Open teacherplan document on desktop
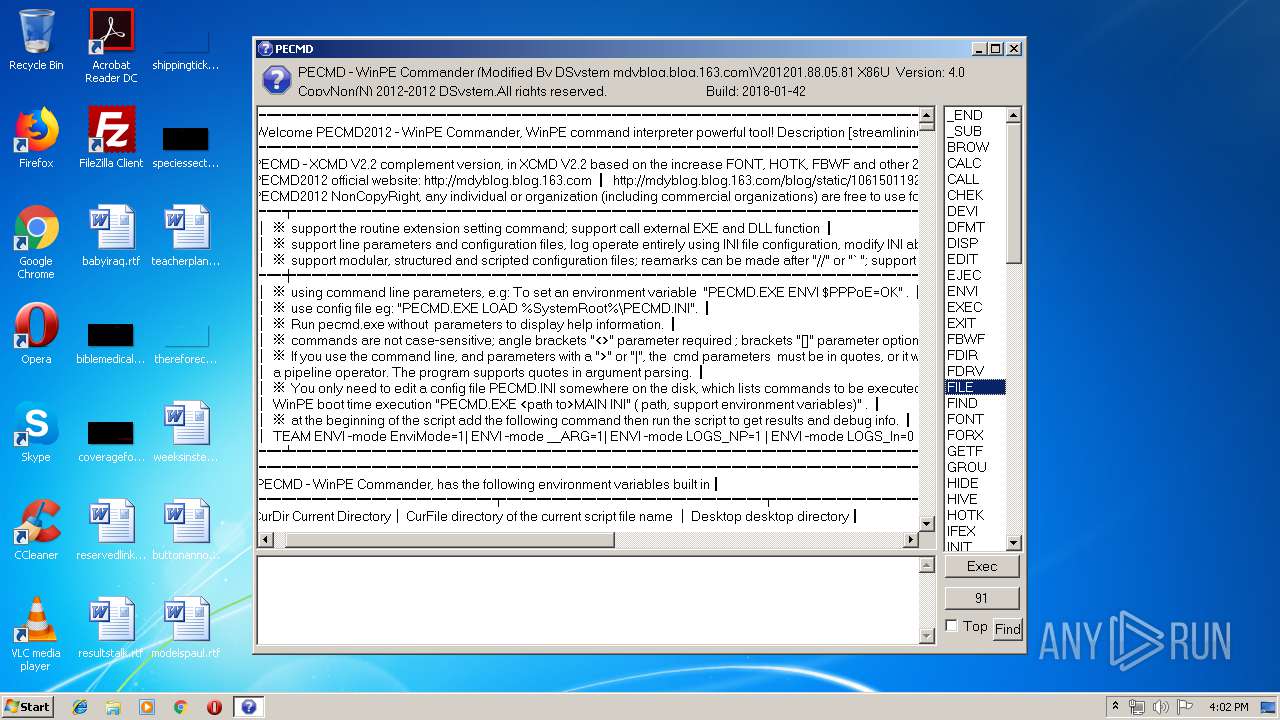The height and width of the screenshot is (720, 1280). coord(186,236)
